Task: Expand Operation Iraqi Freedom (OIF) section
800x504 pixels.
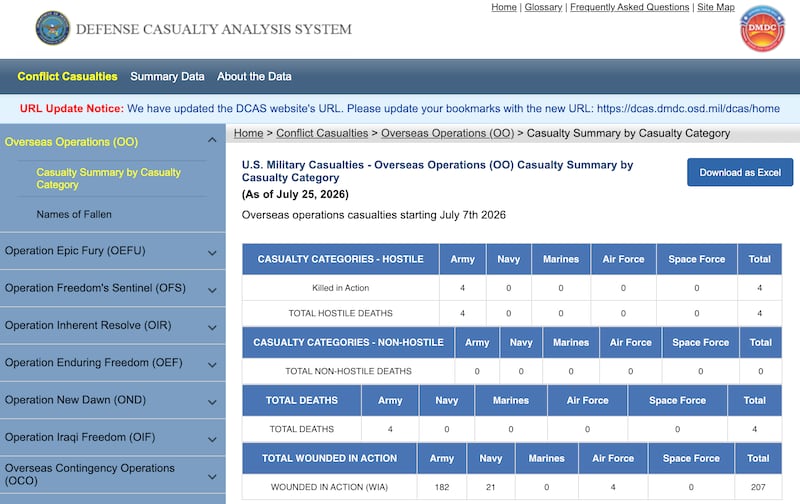Action: pos(113,438)
